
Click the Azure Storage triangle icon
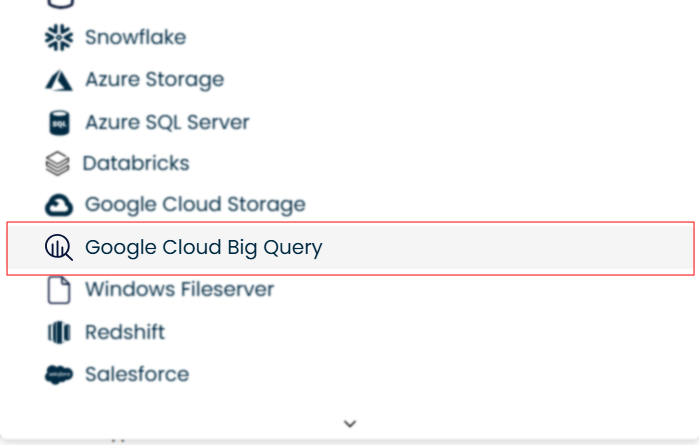pyautogui.click(x=60, y=80)
